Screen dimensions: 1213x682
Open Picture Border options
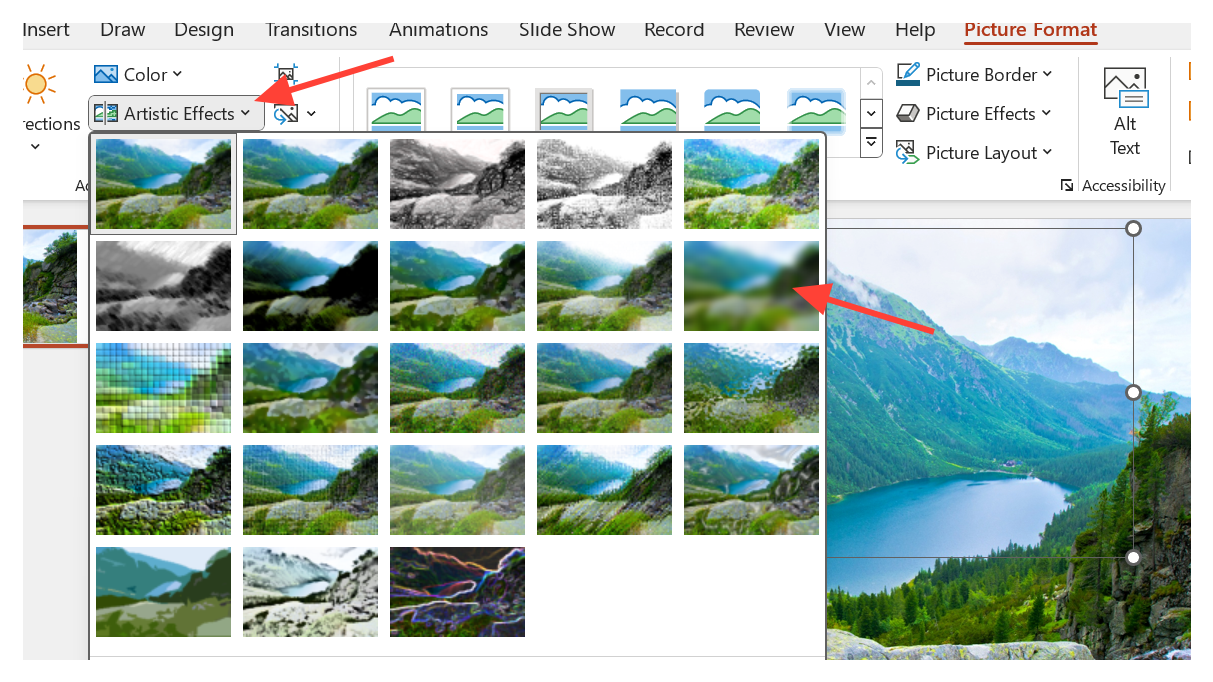974,74
